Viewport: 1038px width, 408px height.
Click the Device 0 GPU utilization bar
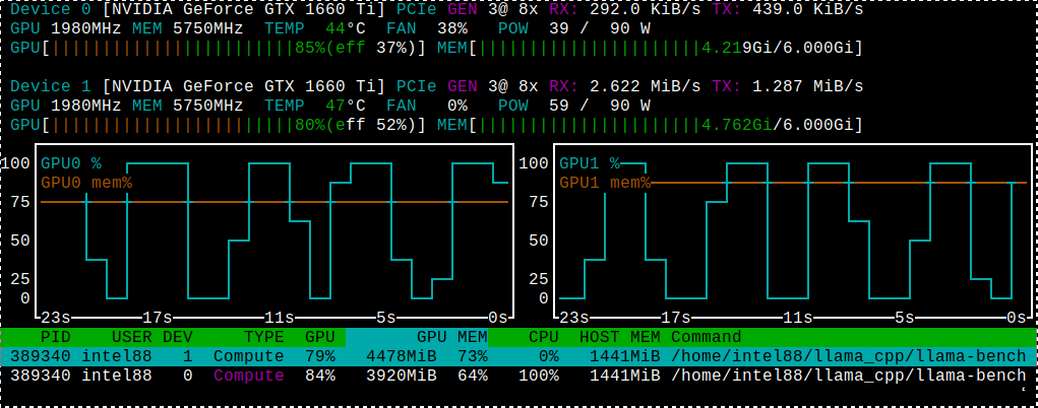coord(222,48)
